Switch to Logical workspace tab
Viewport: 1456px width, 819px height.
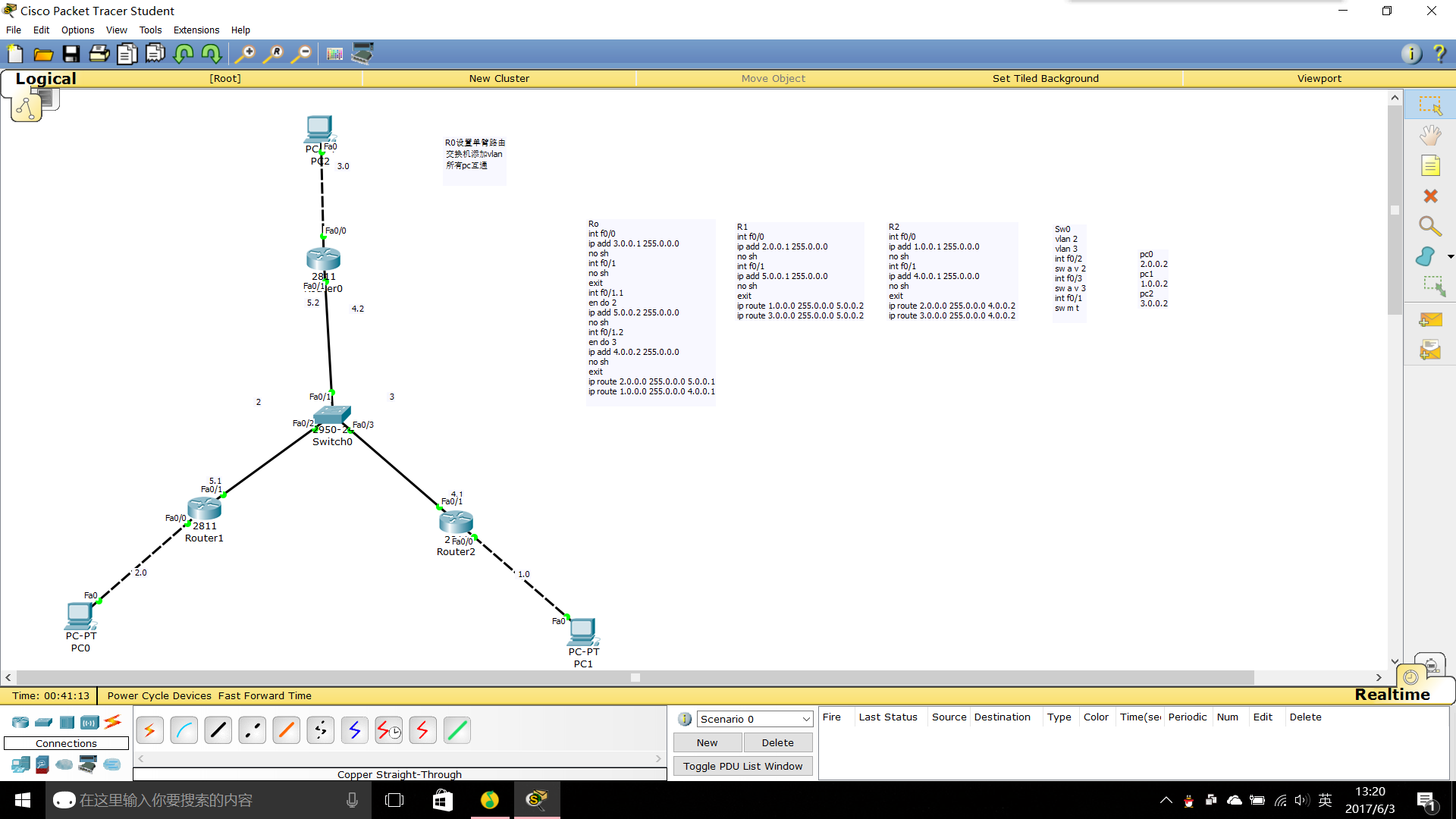[45, 78]
